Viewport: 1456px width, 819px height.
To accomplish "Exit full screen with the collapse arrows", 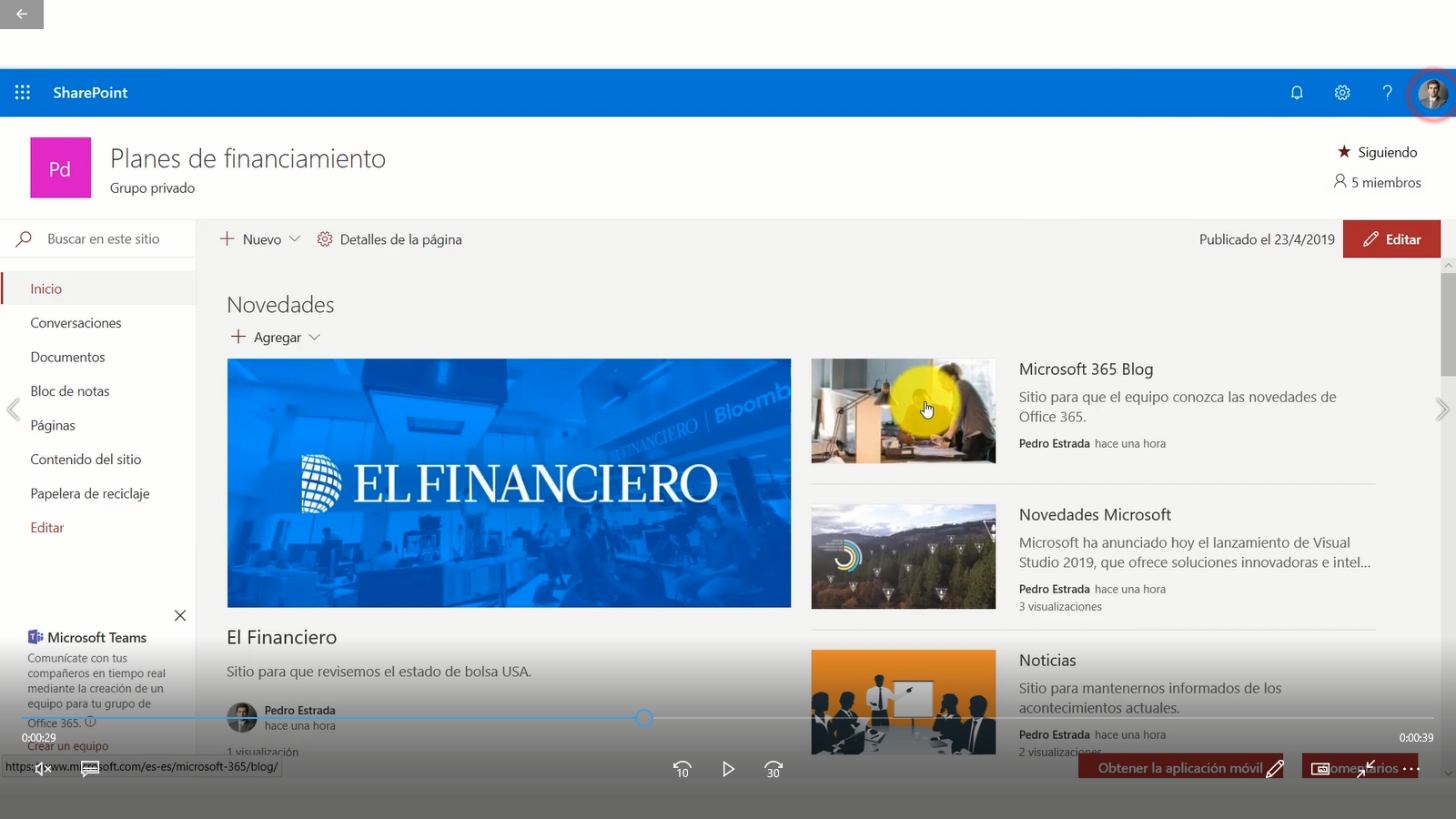I will click(x=1365, y=769).
